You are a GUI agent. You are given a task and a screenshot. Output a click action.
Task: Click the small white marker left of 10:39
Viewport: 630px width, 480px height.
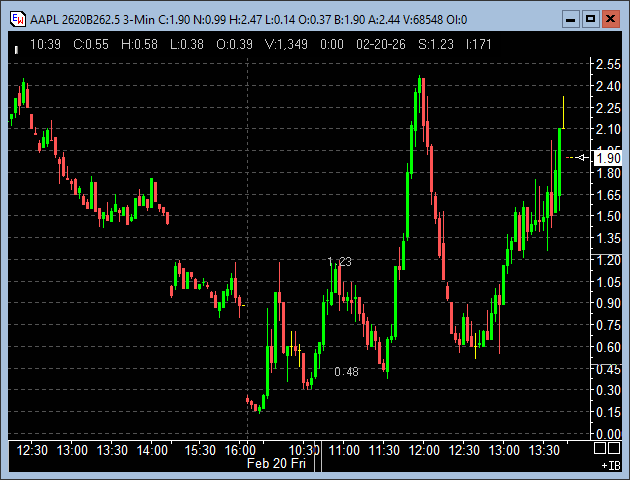[16, 46]
